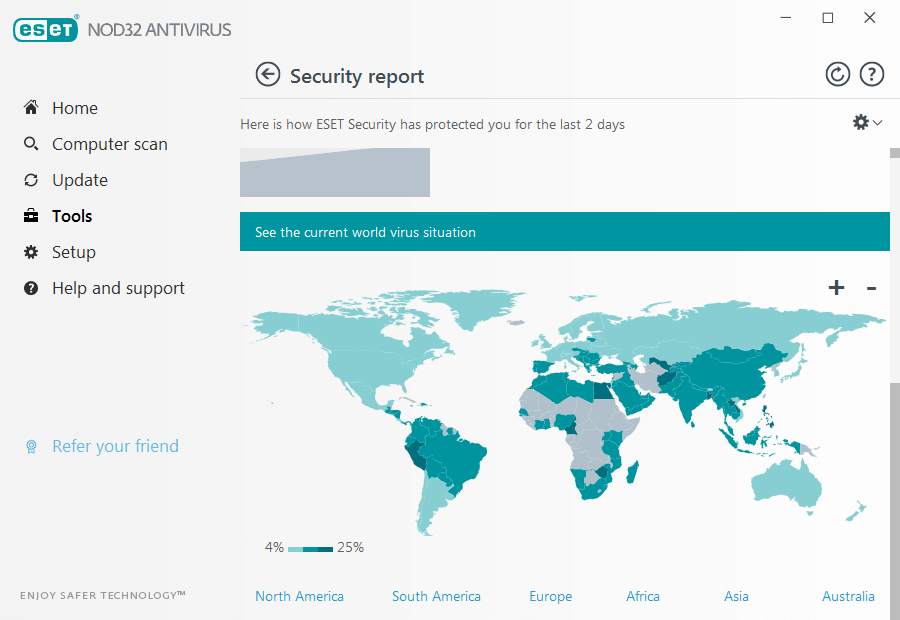Refresh the security report
900x620 pixels.
838,74
